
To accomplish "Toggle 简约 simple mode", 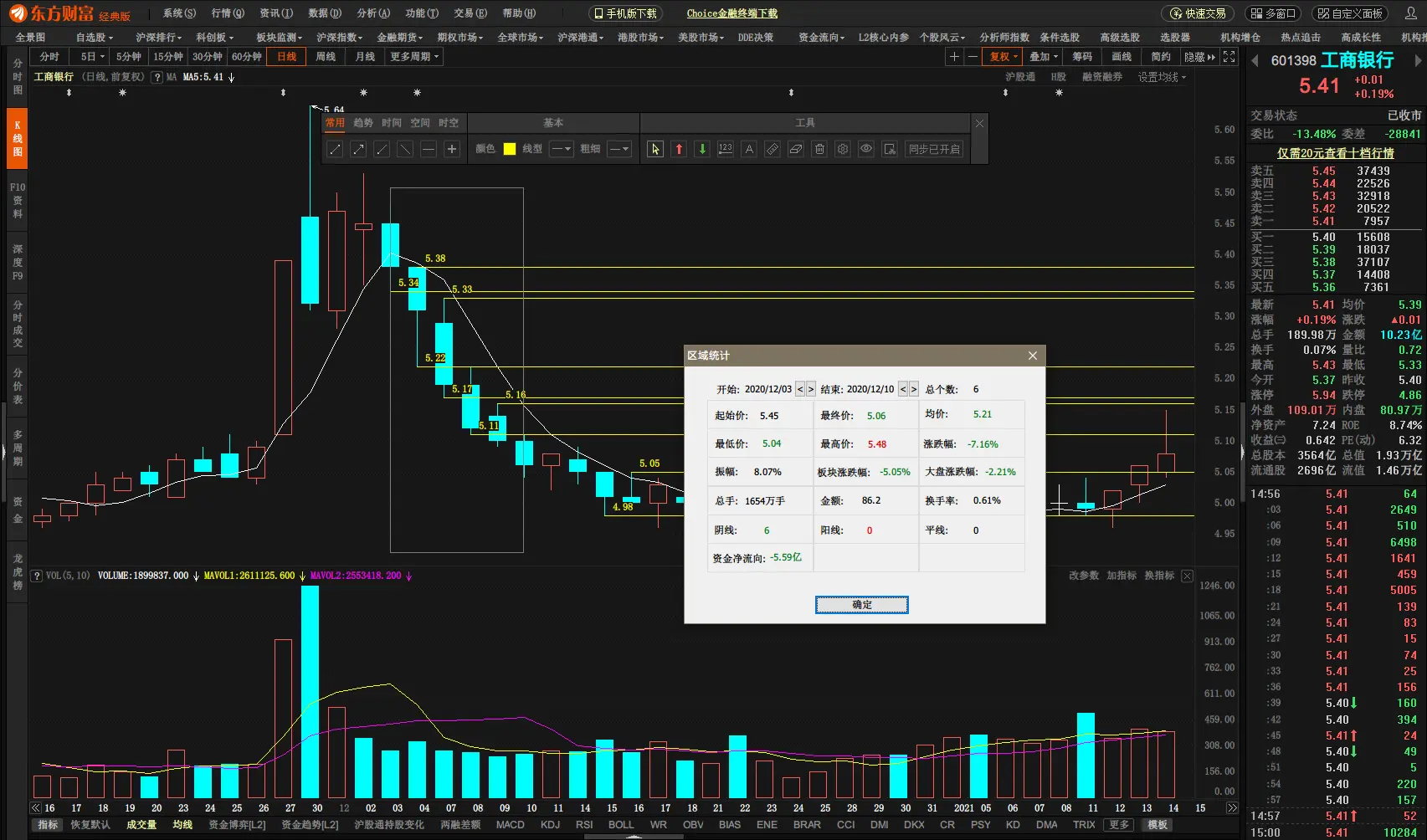I will (x=1161, y=57).
